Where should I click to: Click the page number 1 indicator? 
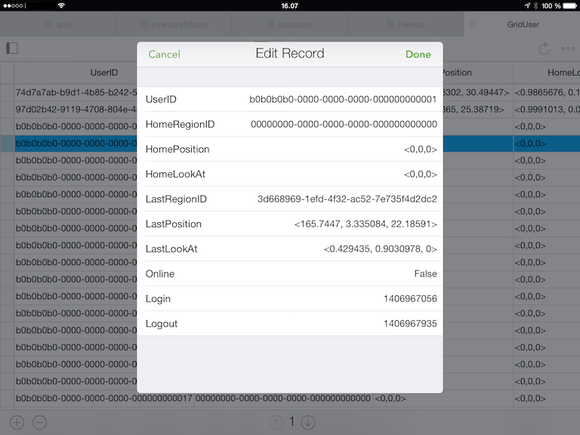click(x=292, y=422)
